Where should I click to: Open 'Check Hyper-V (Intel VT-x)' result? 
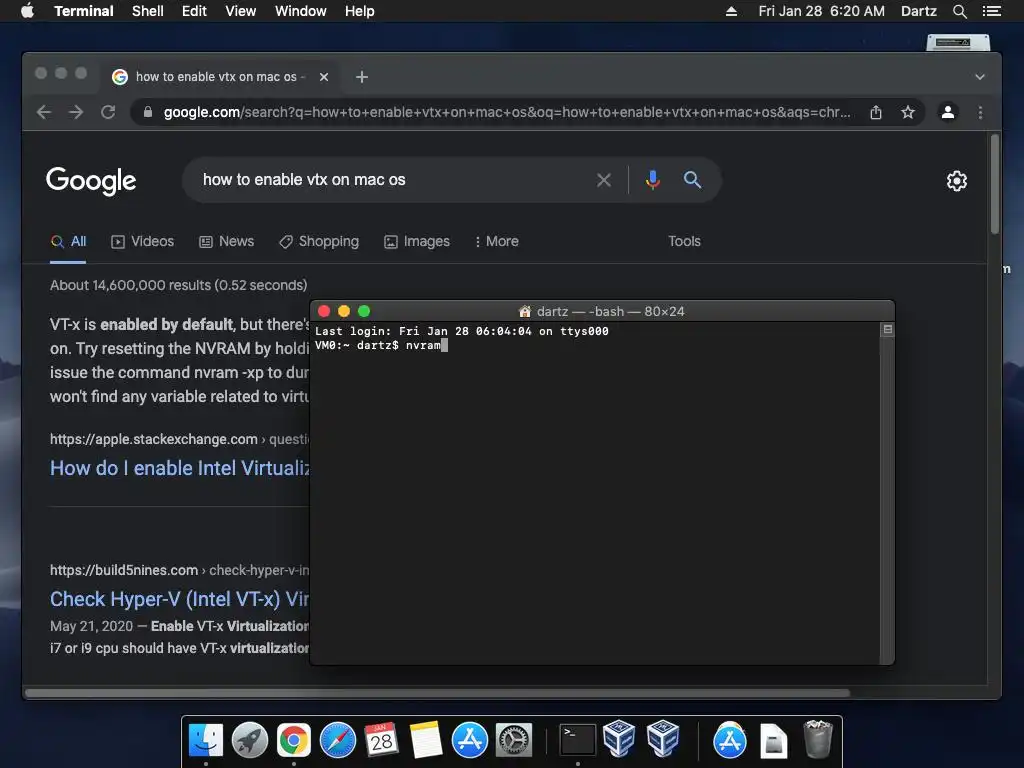[x=180, y=599]
